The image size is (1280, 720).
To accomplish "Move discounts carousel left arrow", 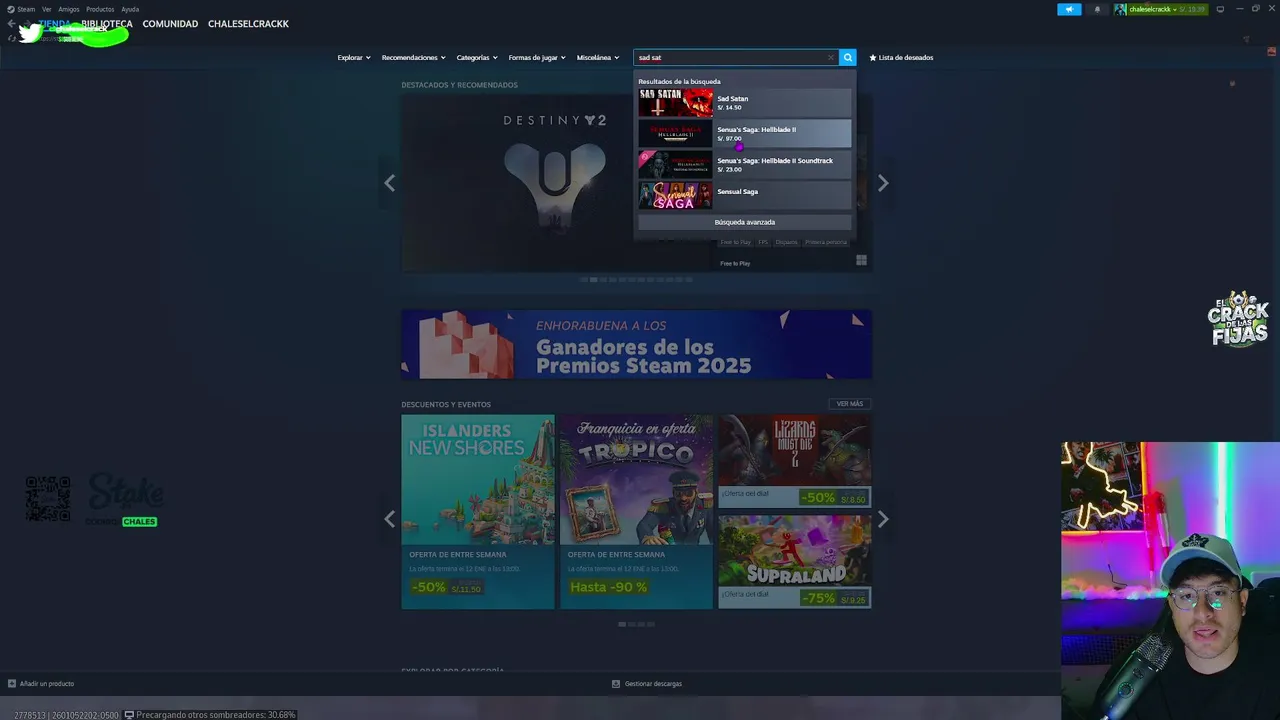I will tap(390, 519).
